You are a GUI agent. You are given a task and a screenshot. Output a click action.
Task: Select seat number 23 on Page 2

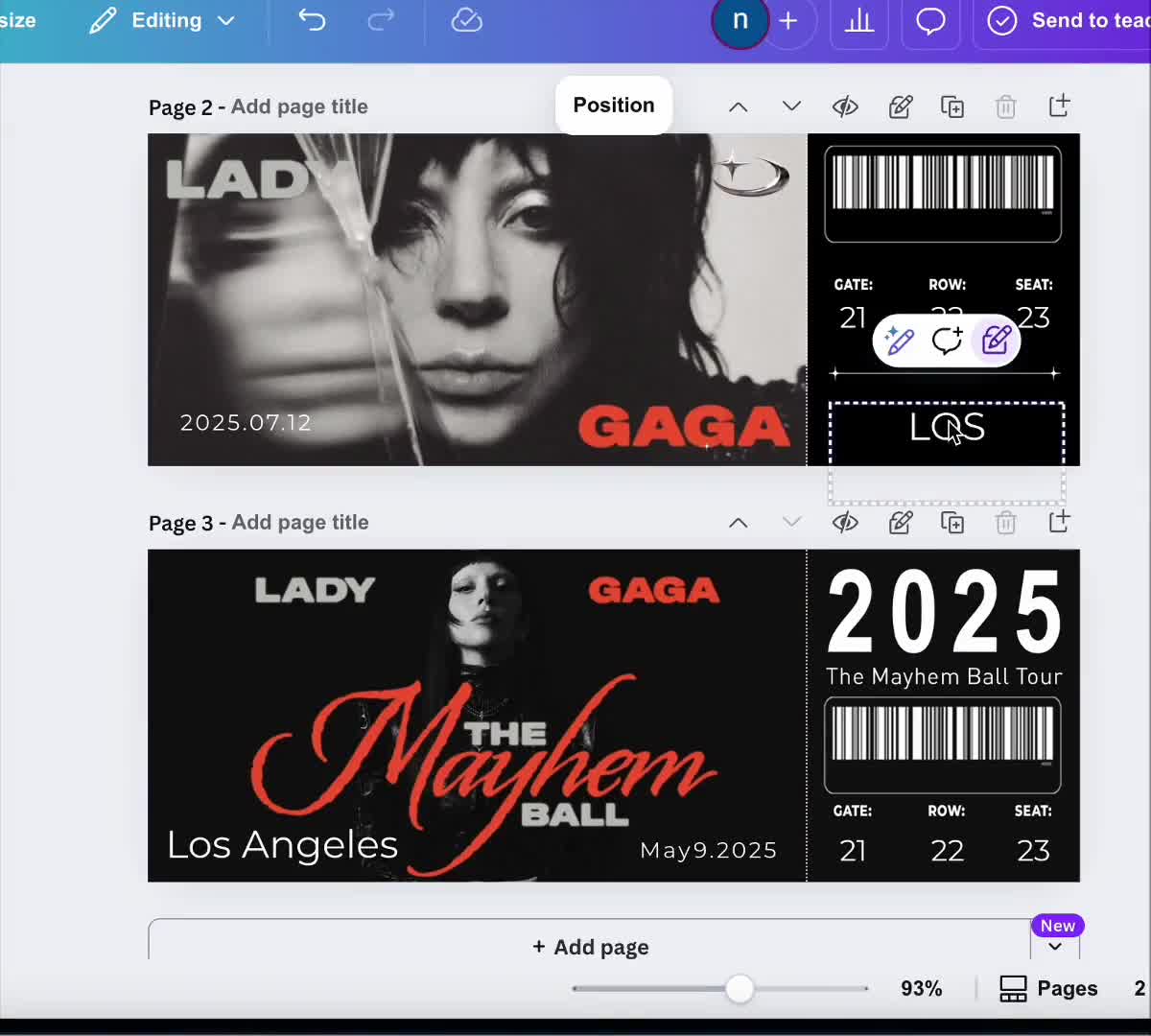1034,317
